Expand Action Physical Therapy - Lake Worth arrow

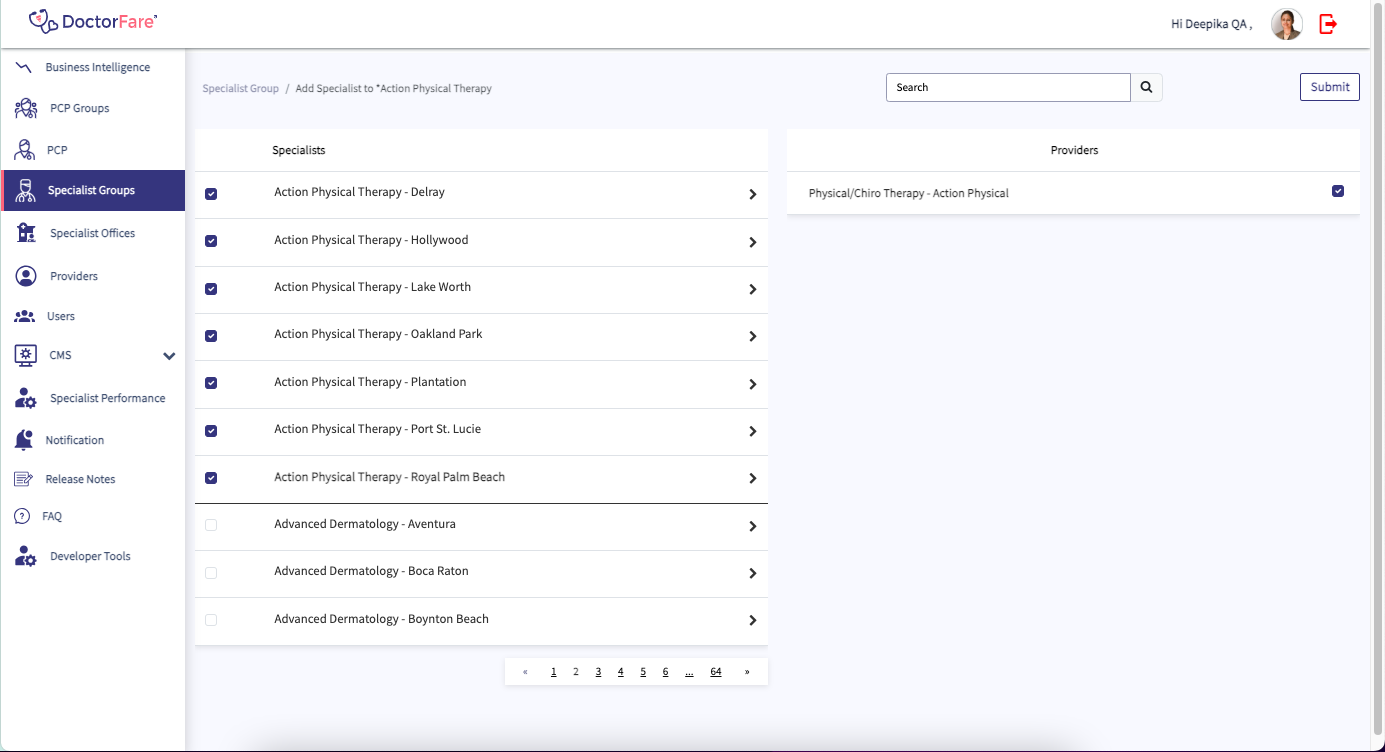click(x=753, y=289)
